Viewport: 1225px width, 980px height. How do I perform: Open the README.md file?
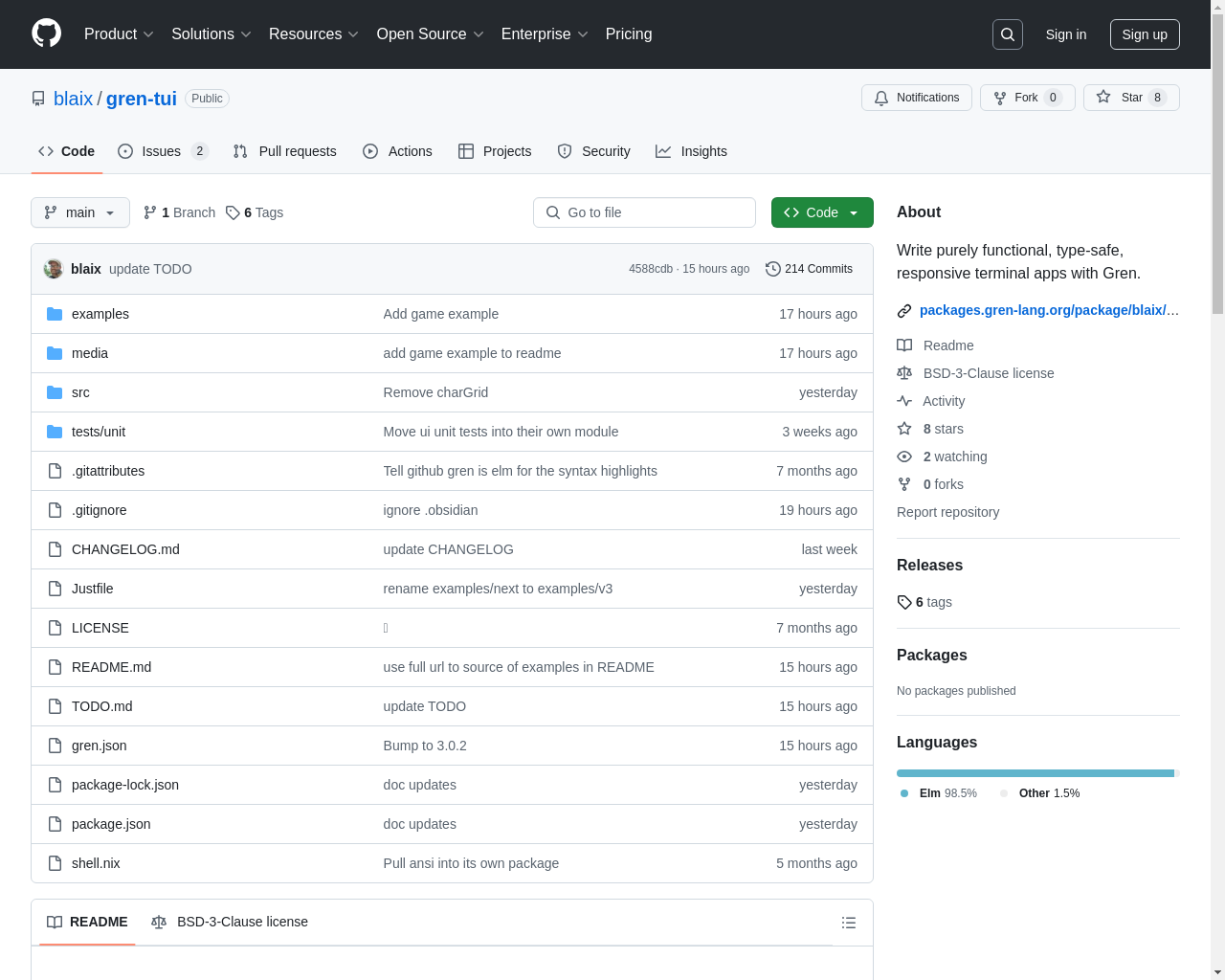coord(111,667)
